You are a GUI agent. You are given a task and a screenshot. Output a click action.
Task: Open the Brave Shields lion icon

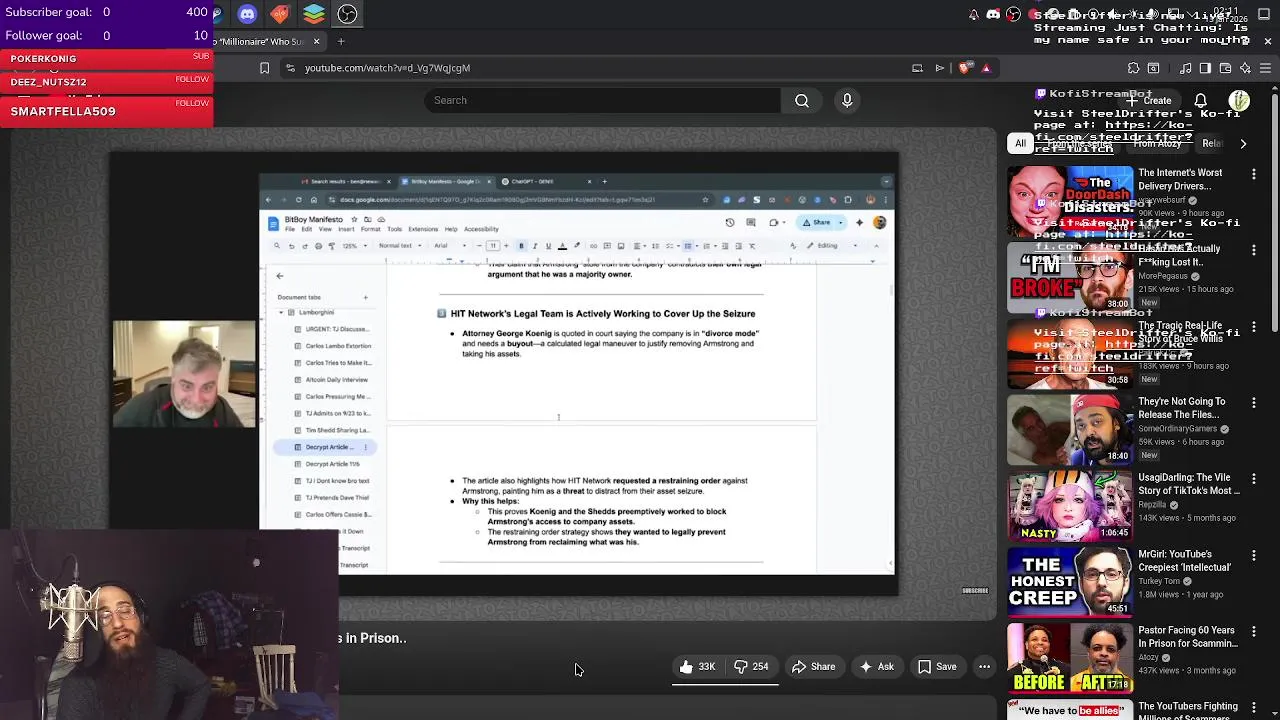coord(964,68)
